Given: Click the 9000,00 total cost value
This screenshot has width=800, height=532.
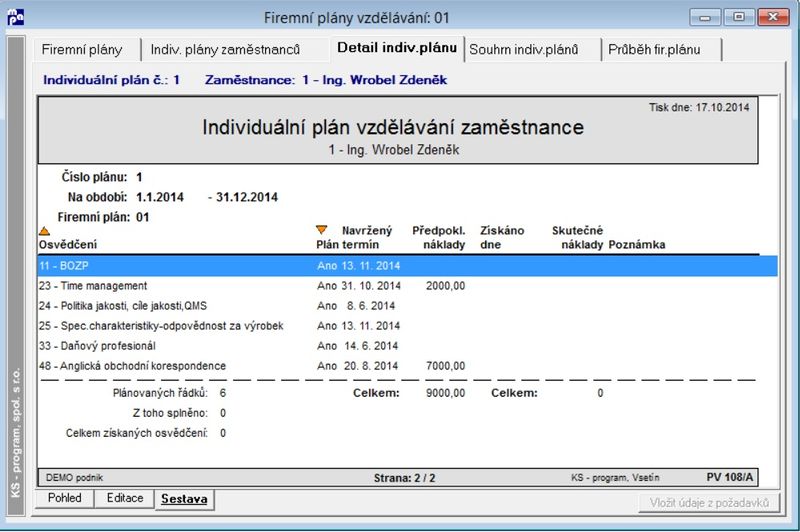Looking at the screenshot, I should click(x=445, y=393).
